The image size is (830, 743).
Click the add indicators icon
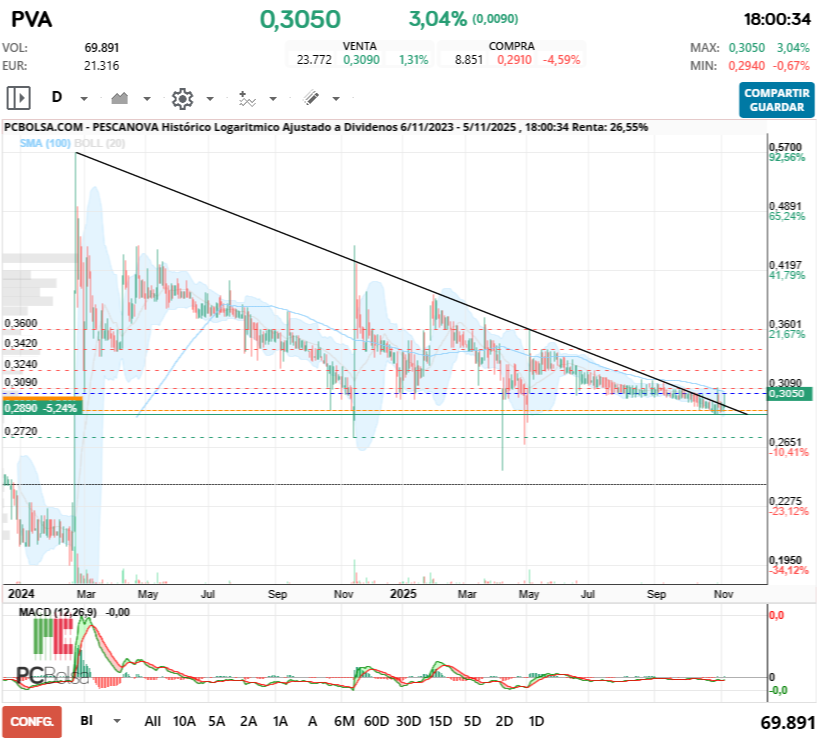(x=248, y=97)
